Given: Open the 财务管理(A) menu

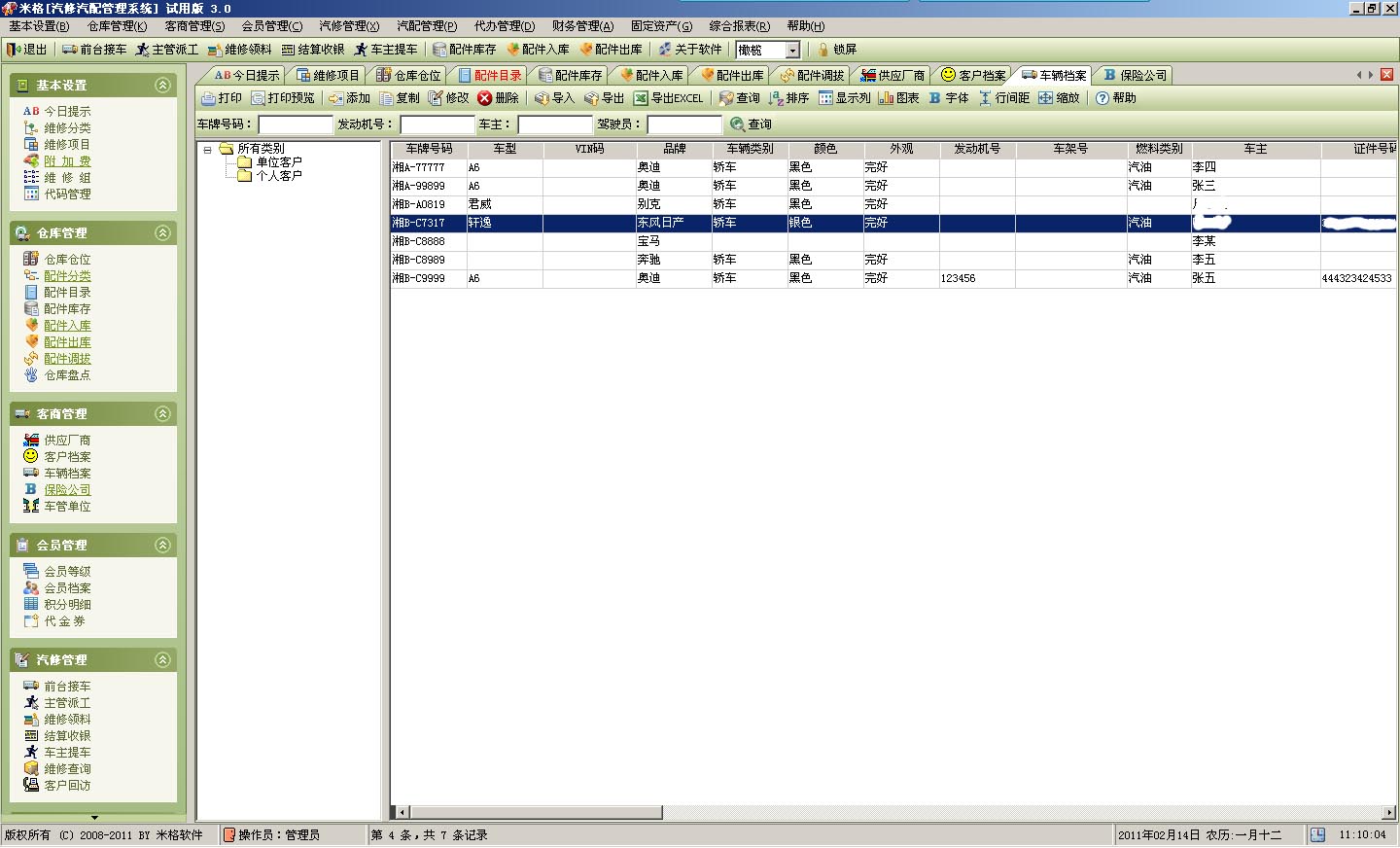Looking at the screenshot, I should pyautogui.click(x=582, y=26).
